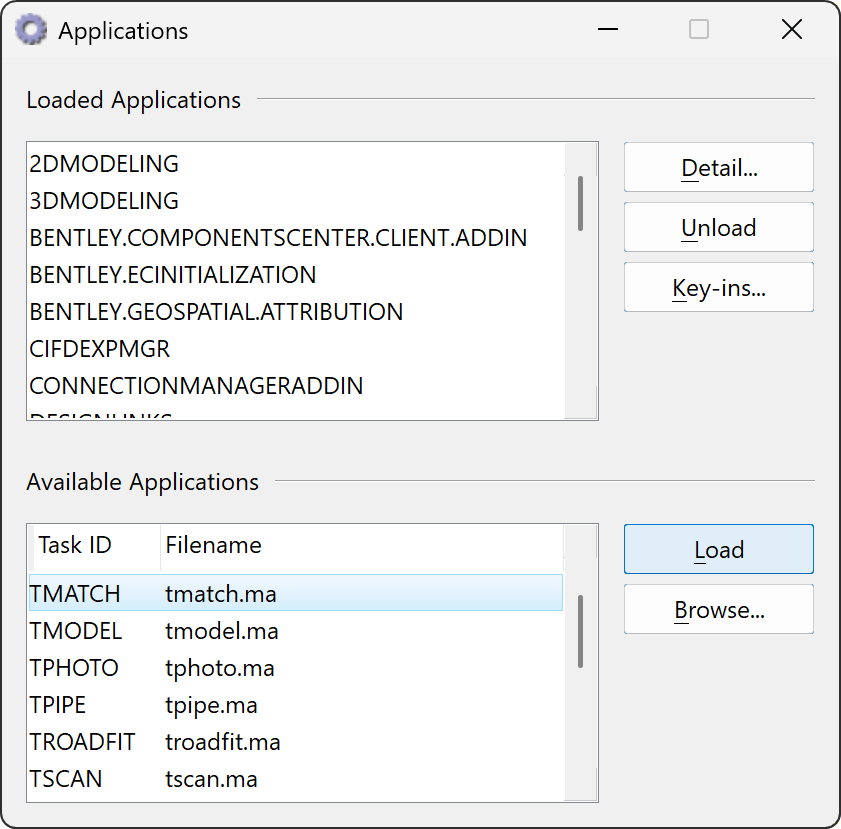
Task: Select the TSCAN row
Action: 296,779
